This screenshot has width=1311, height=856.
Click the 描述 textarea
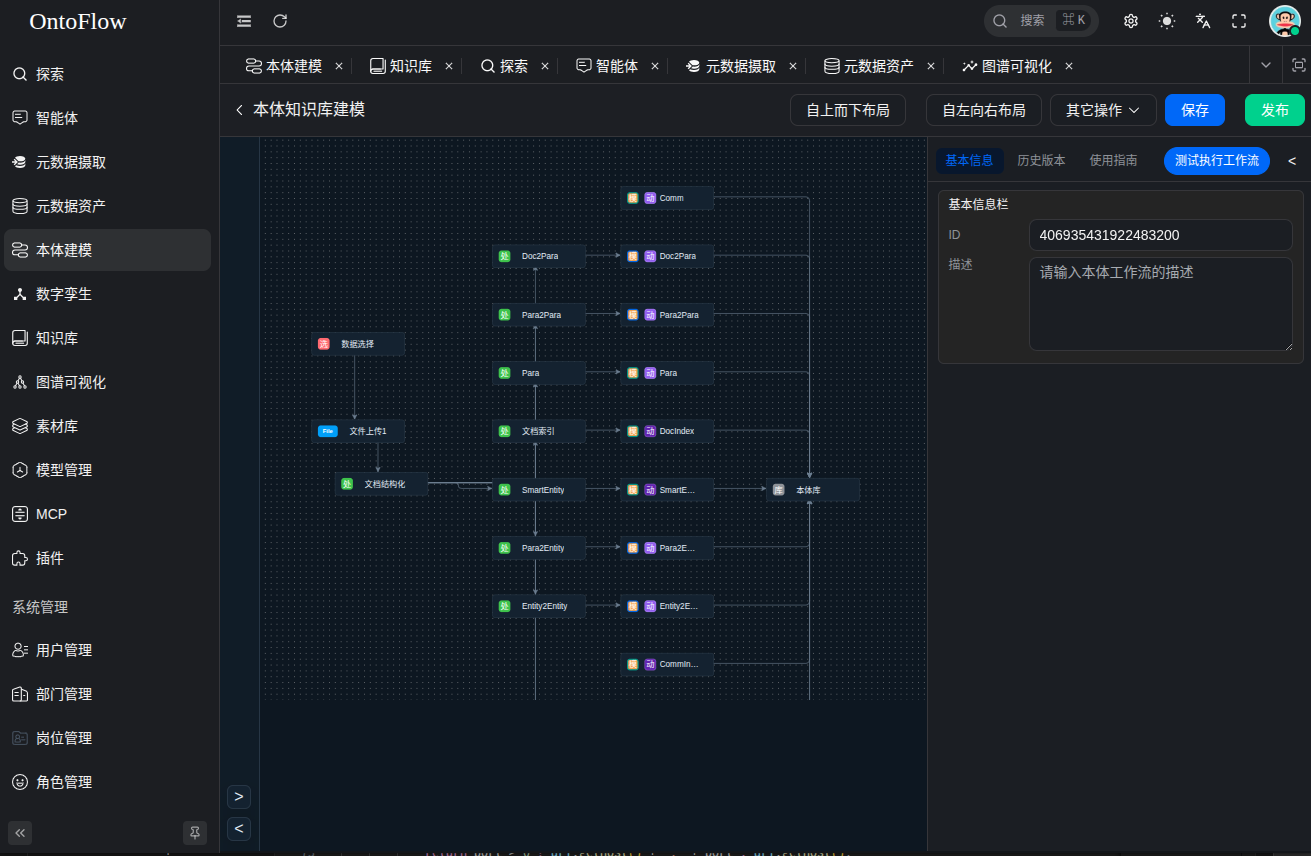click(1161, 304)
